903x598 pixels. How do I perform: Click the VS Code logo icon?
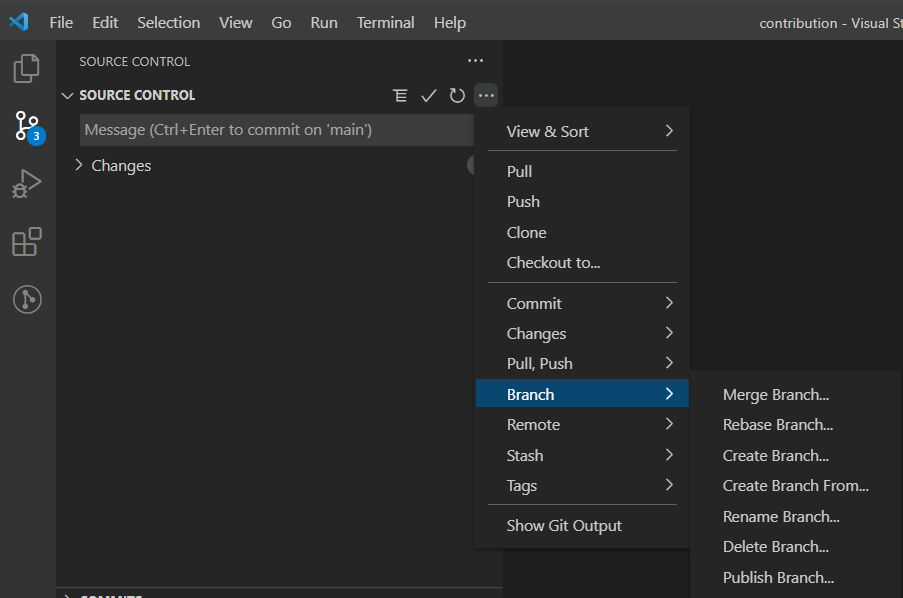pos(18,22)
